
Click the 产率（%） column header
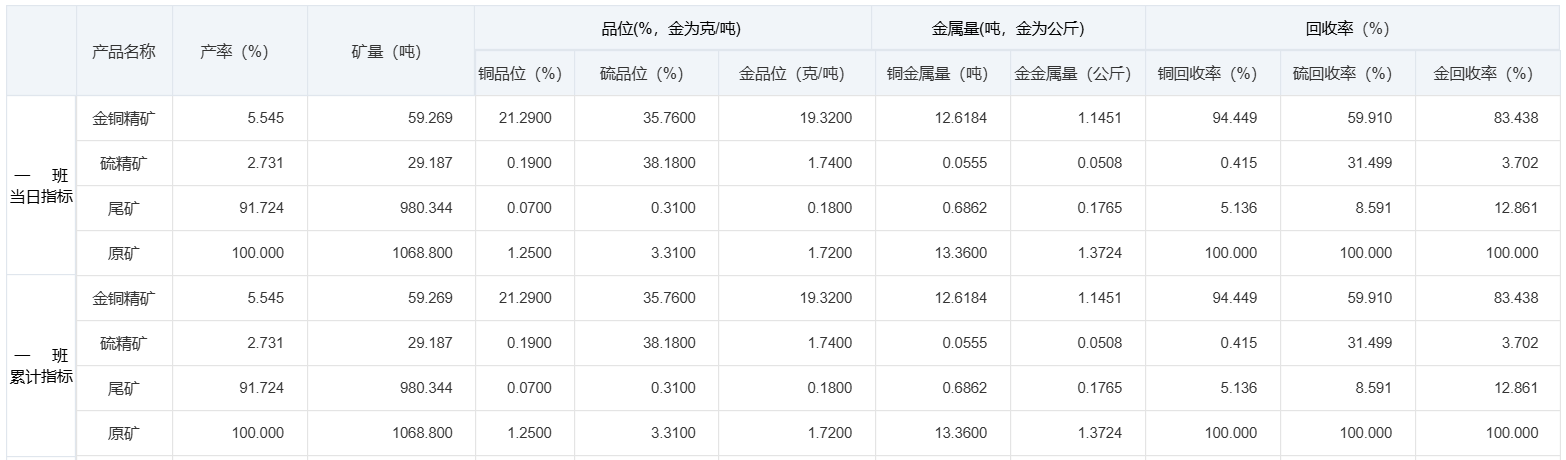pos(234,52)
